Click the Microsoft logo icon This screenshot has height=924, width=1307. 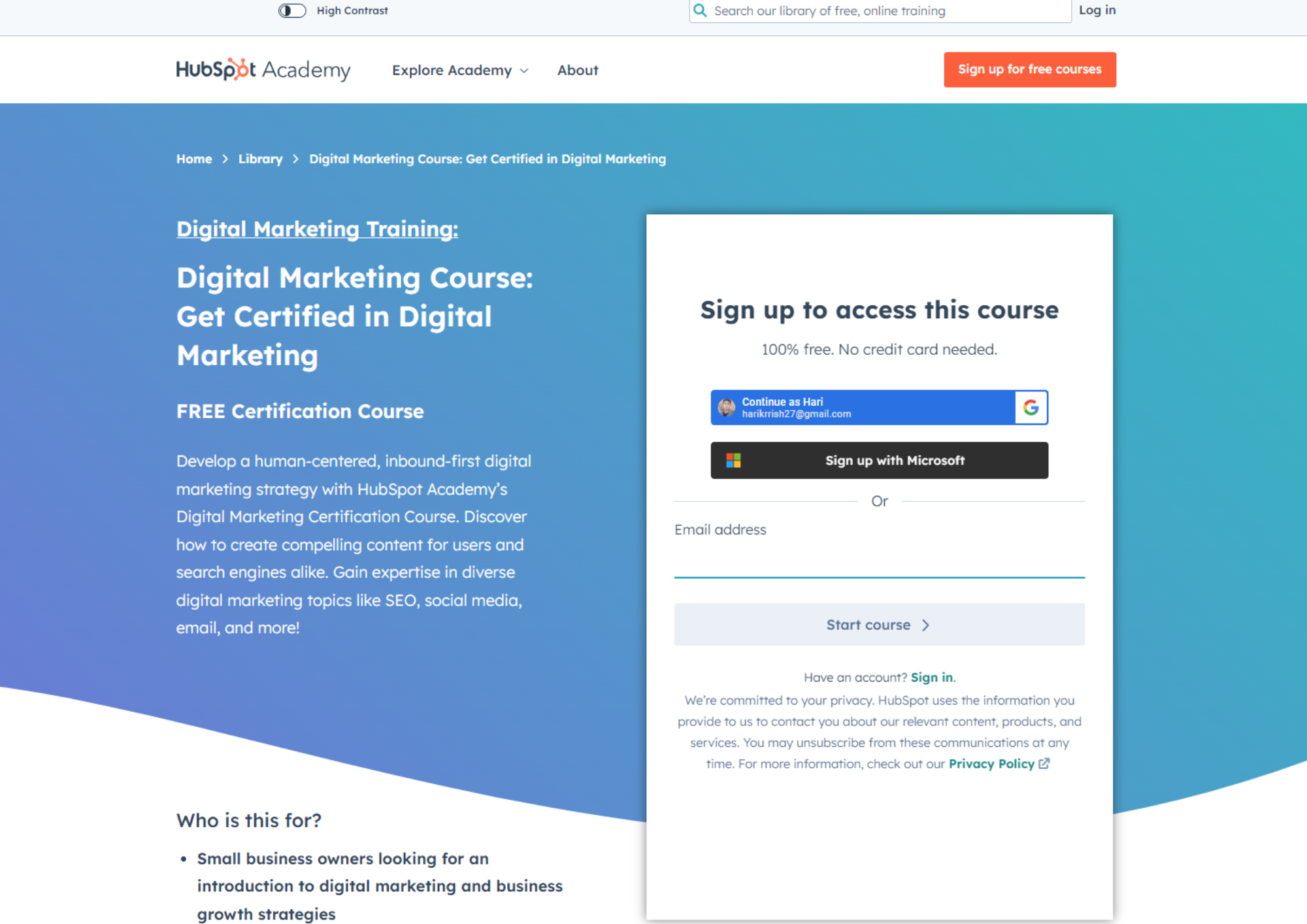[x=733, y=460]
